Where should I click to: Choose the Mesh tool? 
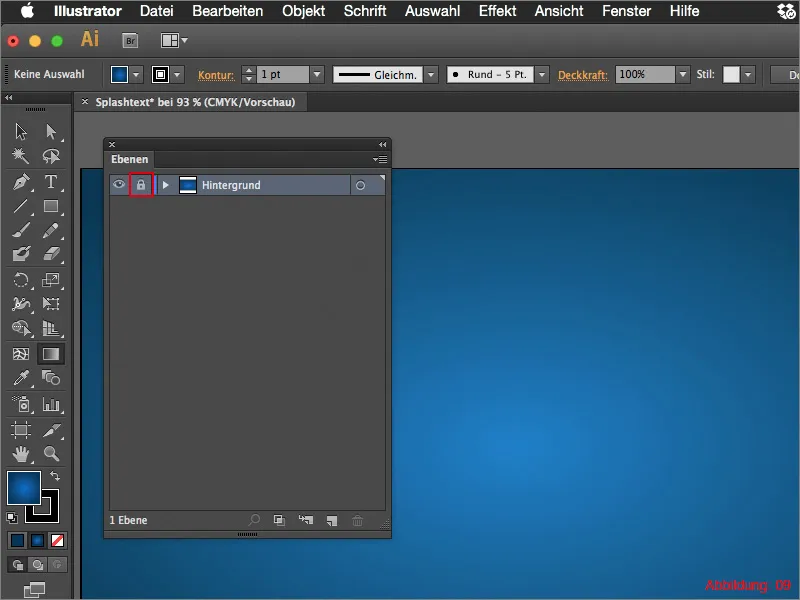coord(21,354)
